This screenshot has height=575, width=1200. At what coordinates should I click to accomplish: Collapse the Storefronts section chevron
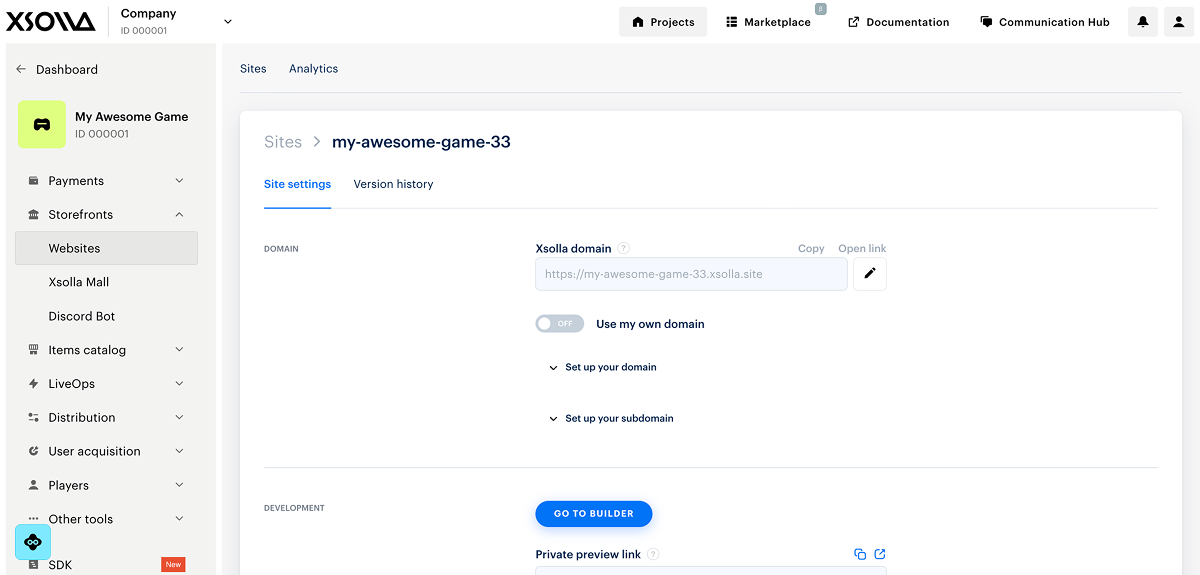[x=180, y=215]
